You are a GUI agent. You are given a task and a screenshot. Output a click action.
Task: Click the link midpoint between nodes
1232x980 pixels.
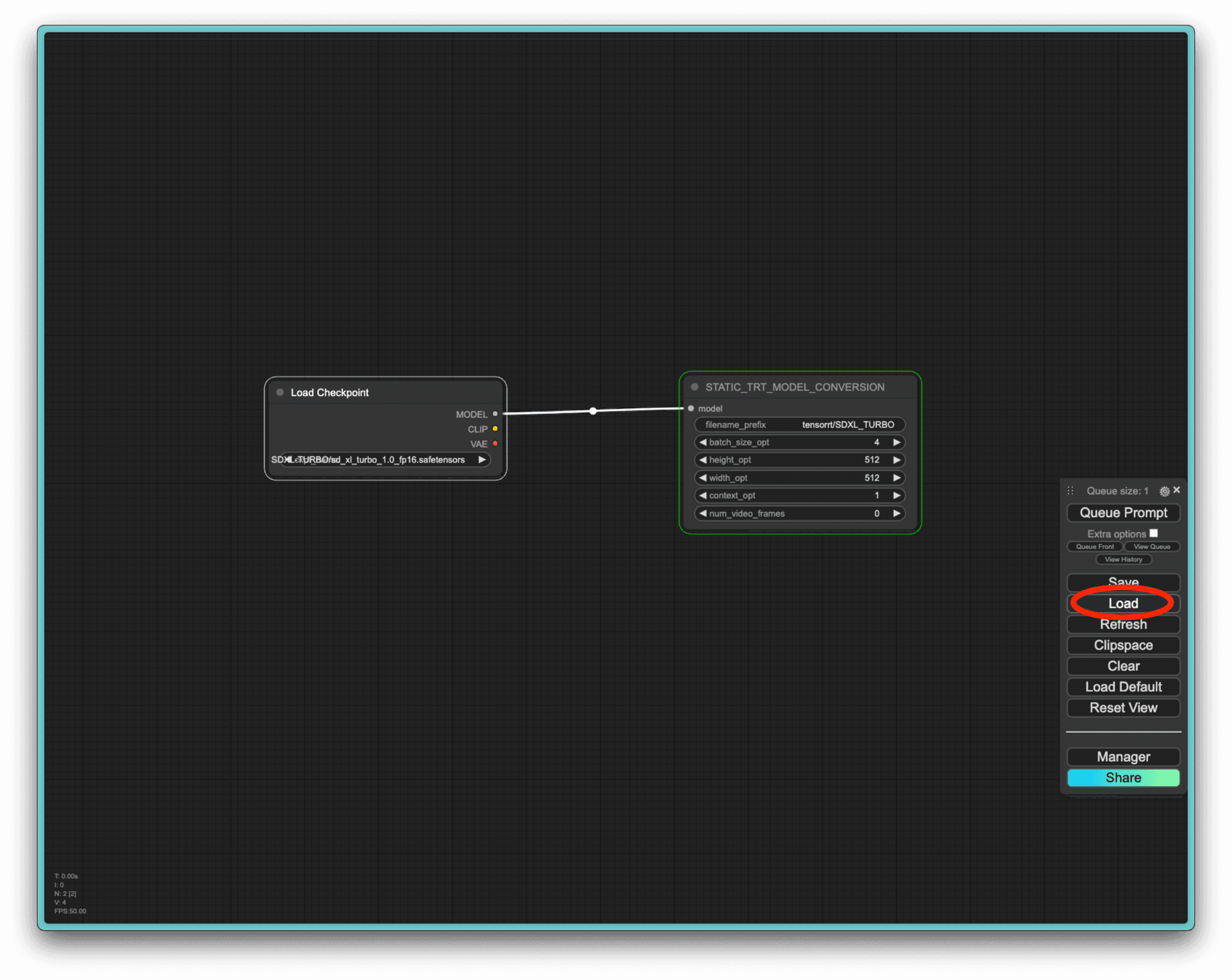point(593,411)
